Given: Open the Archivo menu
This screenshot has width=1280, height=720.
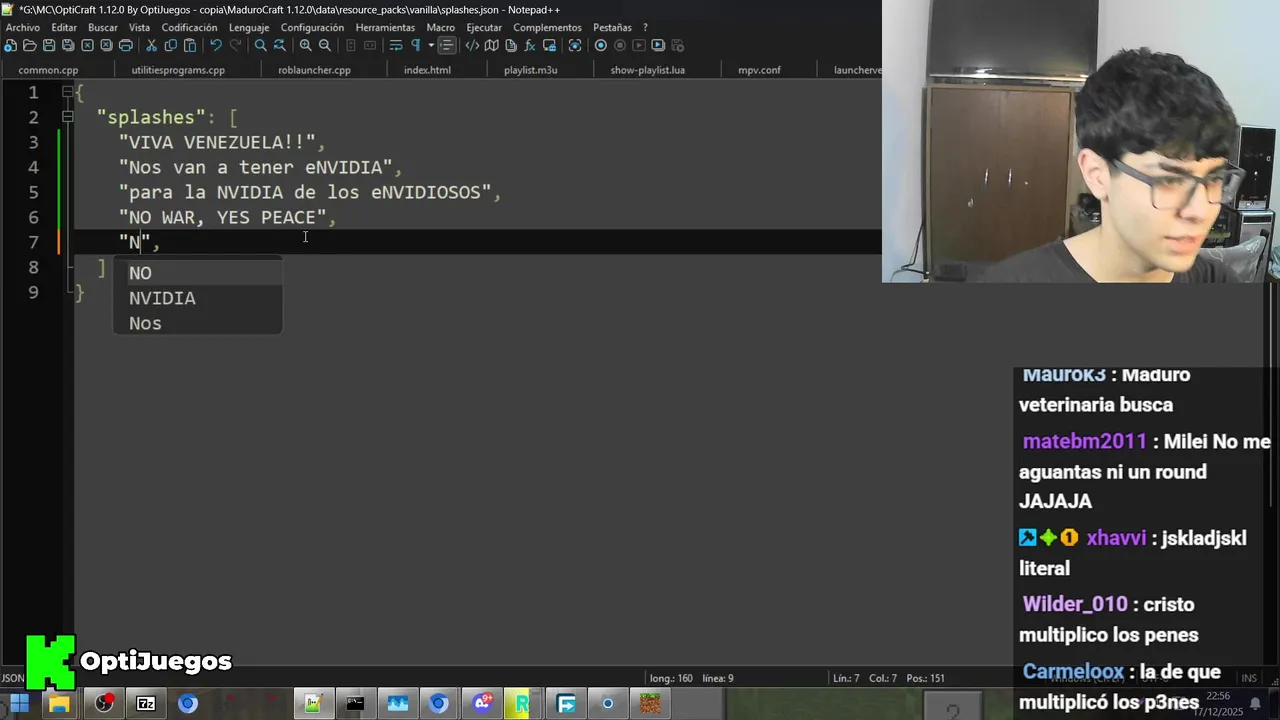Looking at the screenshot, I should tap(23, 27).
